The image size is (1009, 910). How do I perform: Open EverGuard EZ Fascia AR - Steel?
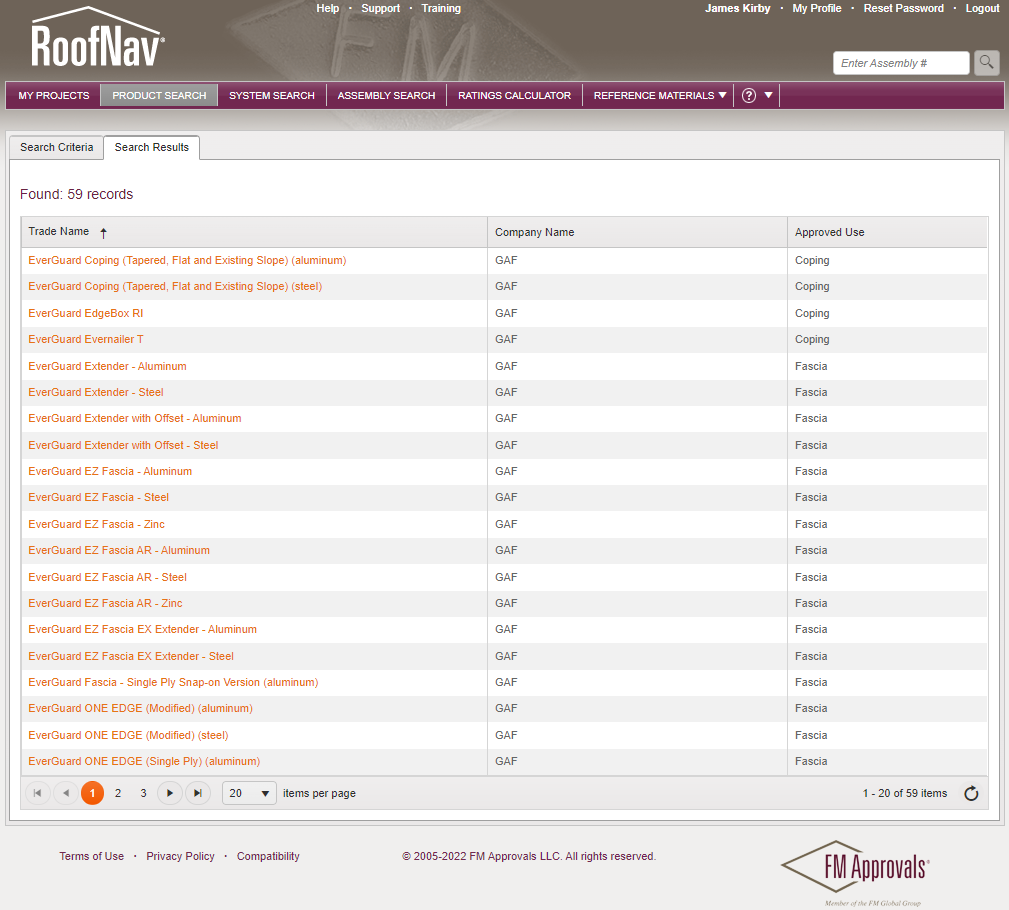click(x=107, y=577)
